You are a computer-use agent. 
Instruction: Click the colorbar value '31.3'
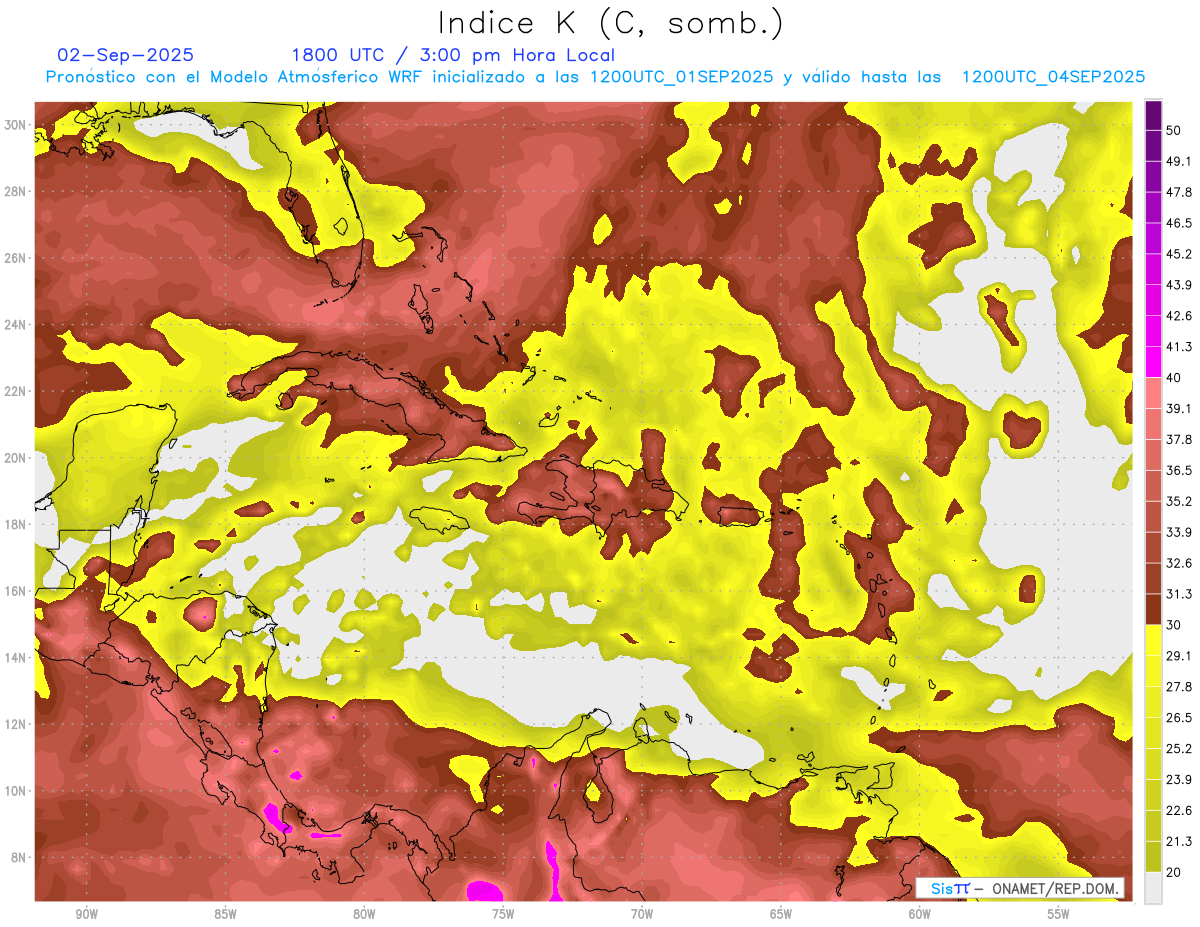(x=1179, y=594)
